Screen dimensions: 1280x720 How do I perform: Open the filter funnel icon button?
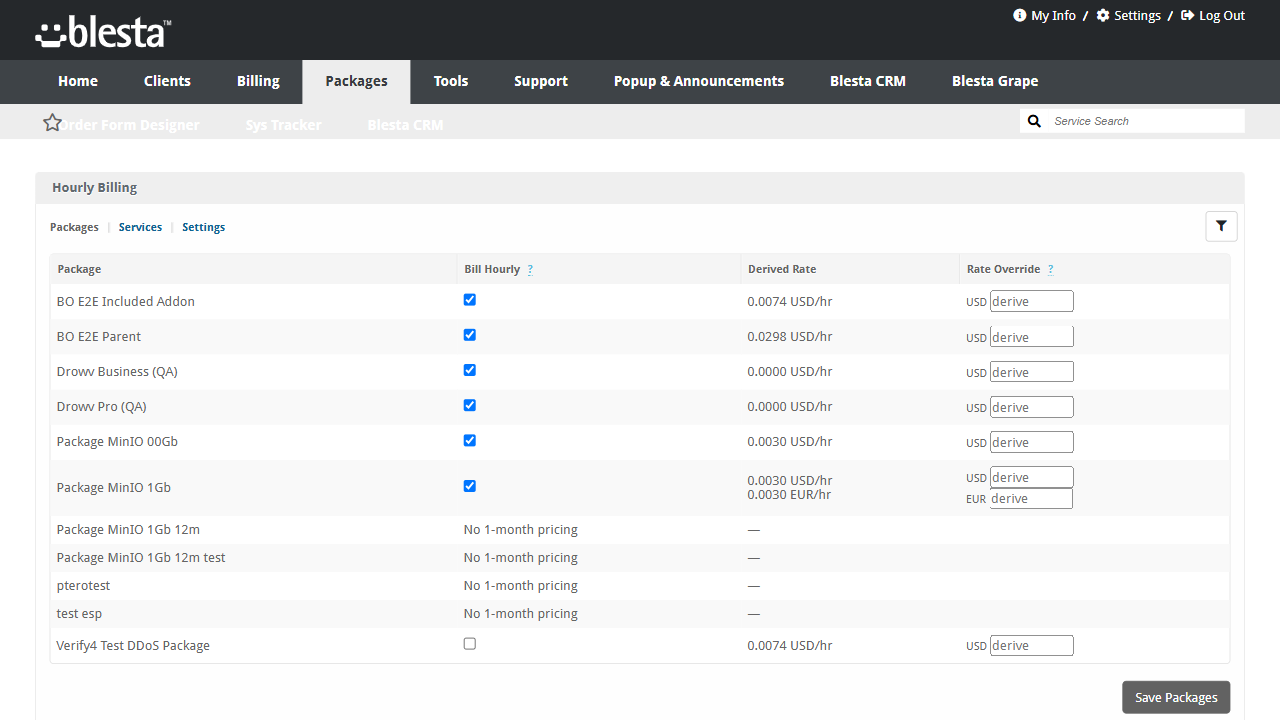point(1221,227)
